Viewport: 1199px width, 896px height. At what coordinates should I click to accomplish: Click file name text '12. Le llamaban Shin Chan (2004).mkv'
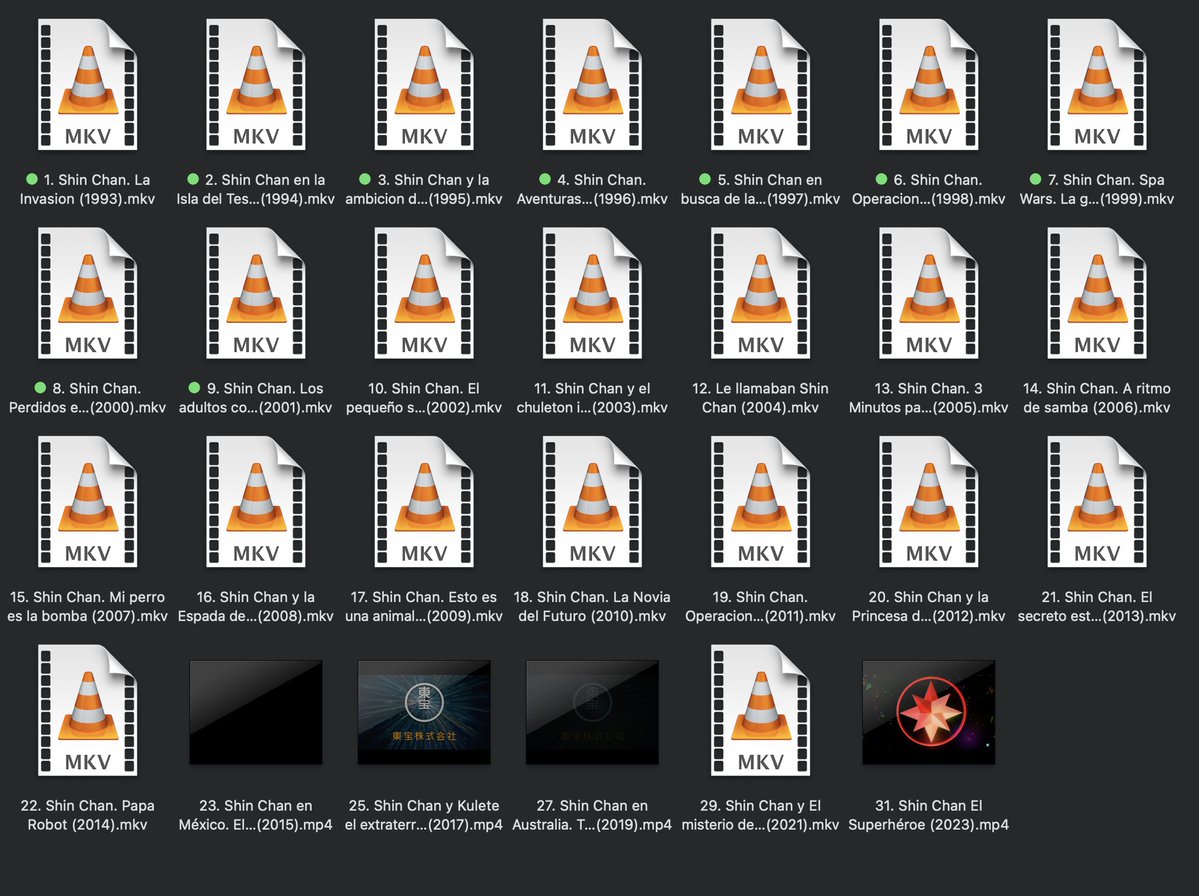pyautogui.click(x=760, y=398)
